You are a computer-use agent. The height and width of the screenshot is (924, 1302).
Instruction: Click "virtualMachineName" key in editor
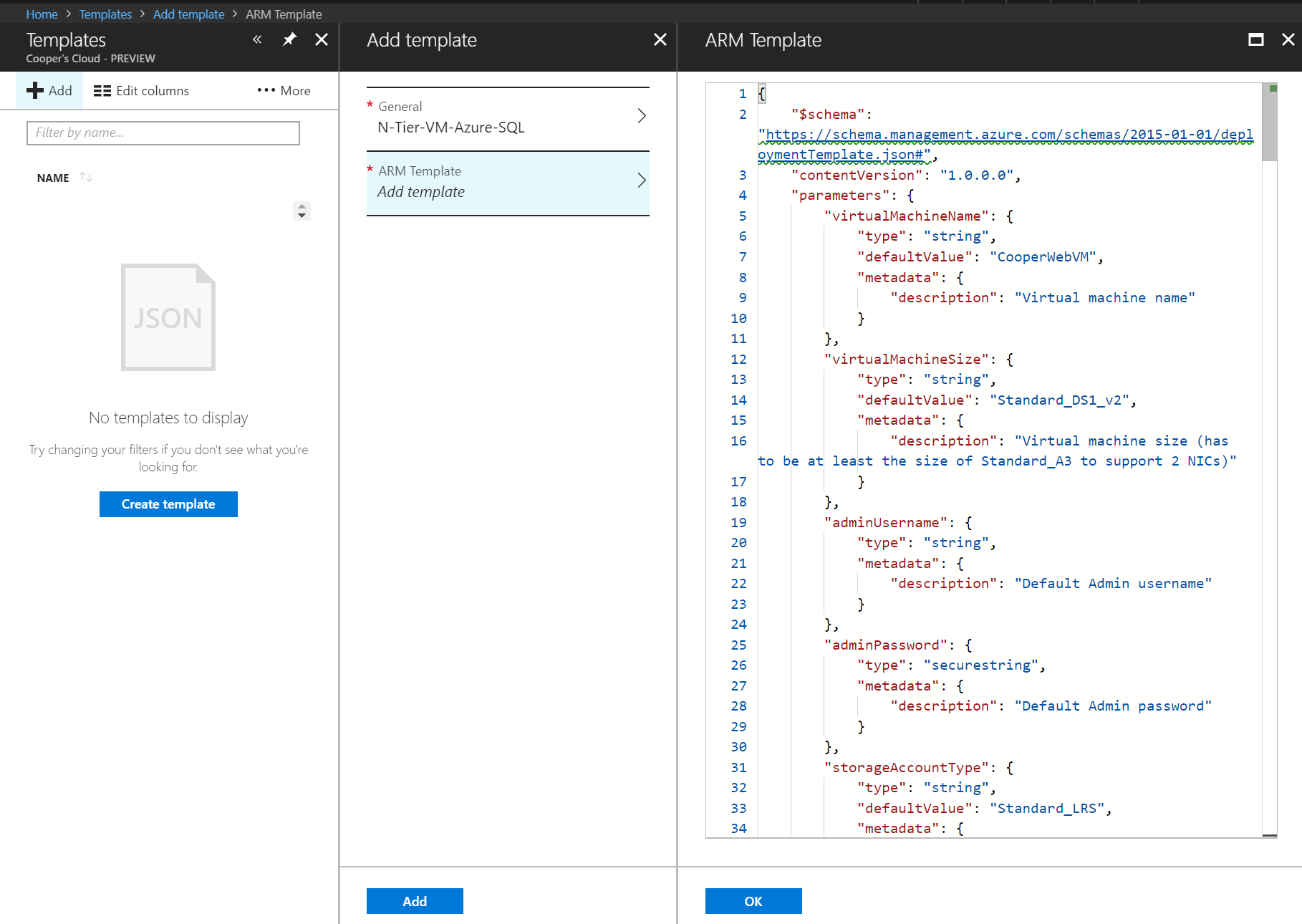coord(907,216)
